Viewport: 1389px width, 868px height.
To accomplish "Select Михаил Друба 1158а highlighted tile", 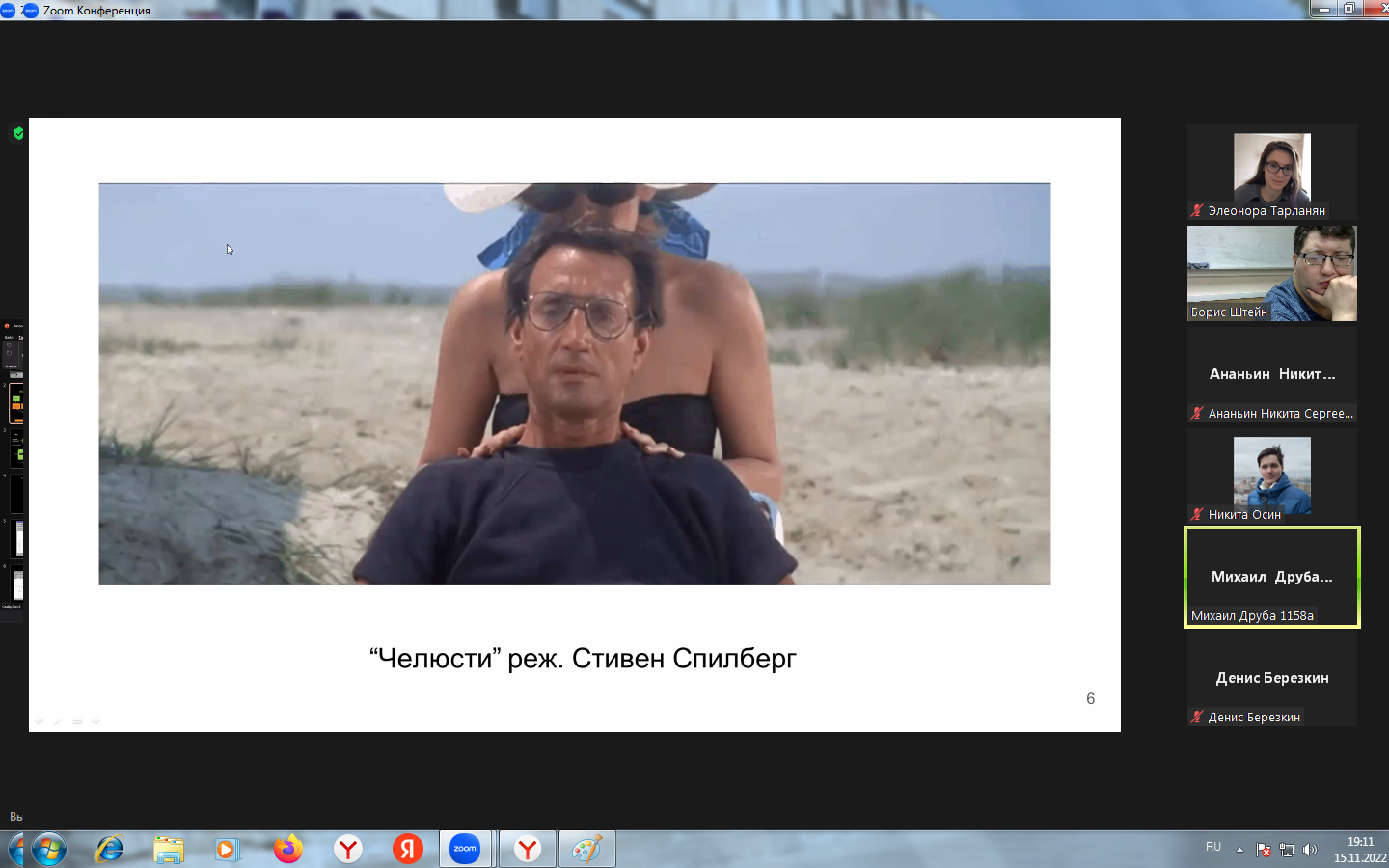I will 1271,577.
